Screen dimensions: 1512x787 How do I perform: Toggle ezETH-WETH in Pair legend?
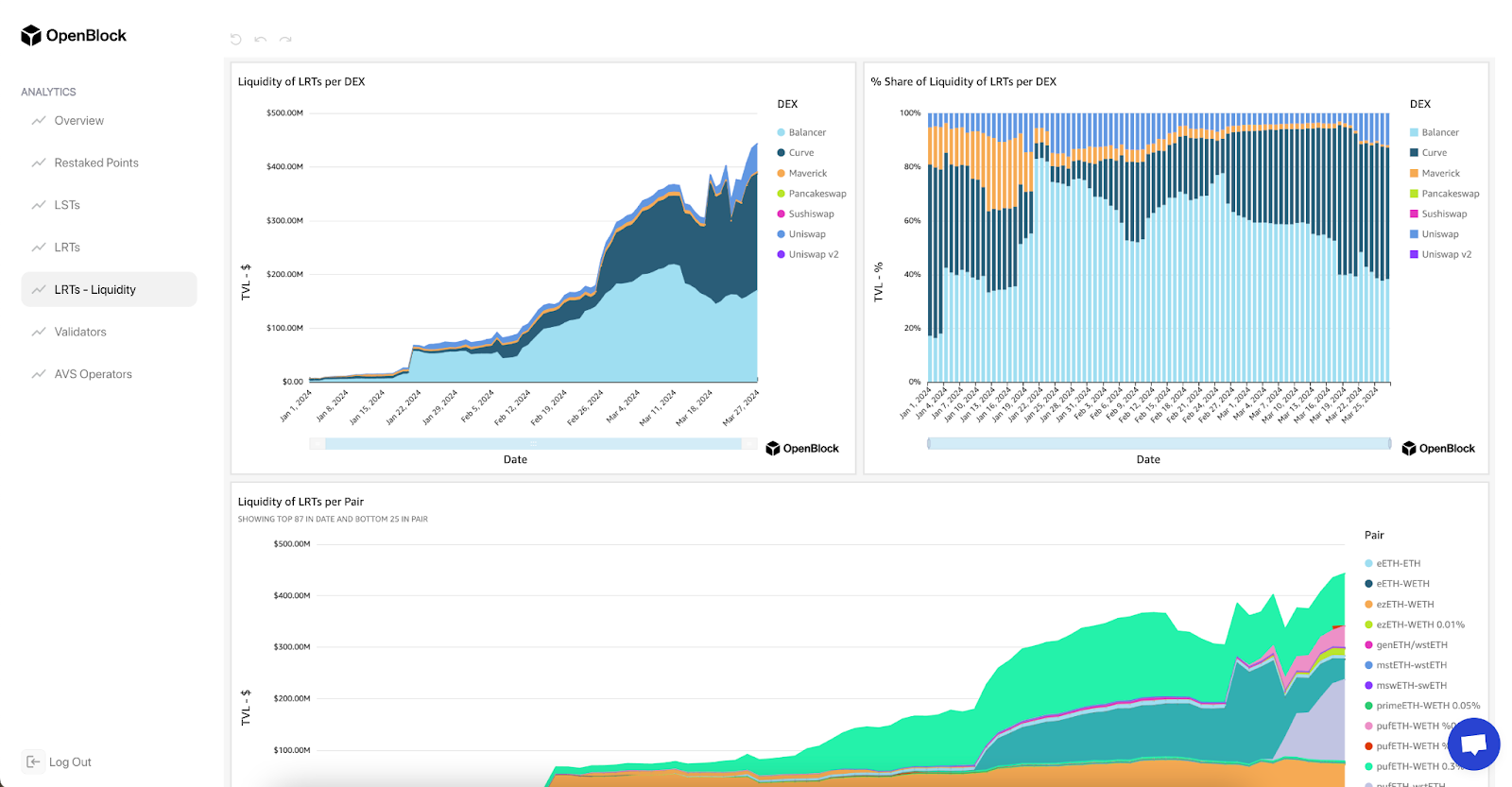point(1400,605)
